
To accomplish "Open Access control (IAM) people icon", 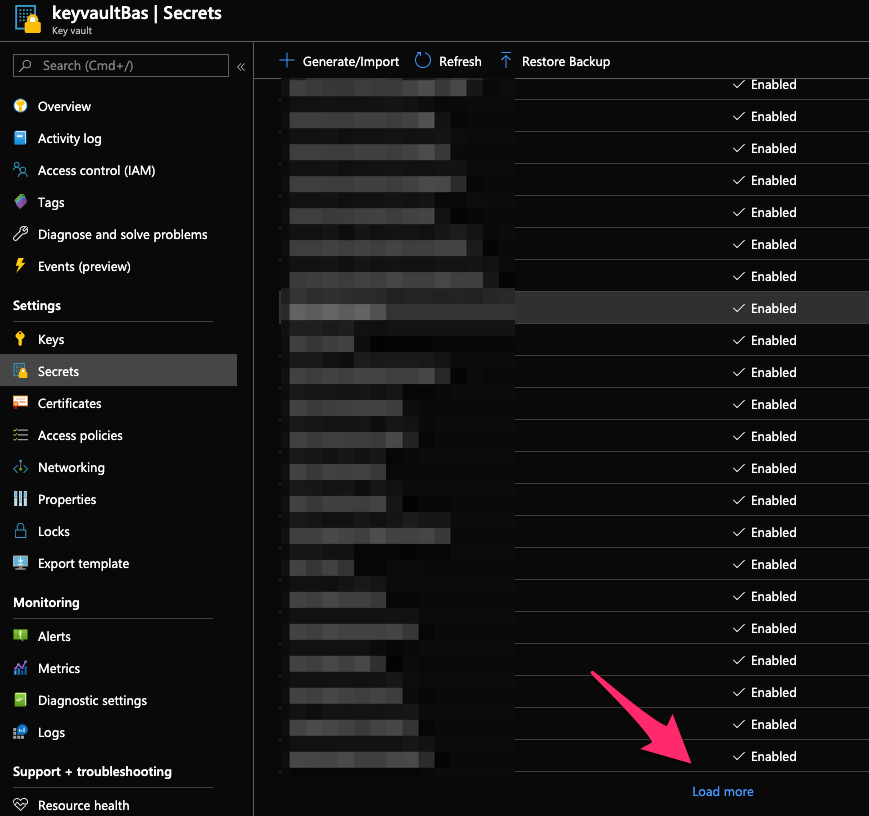I will (x=20, y=170).
